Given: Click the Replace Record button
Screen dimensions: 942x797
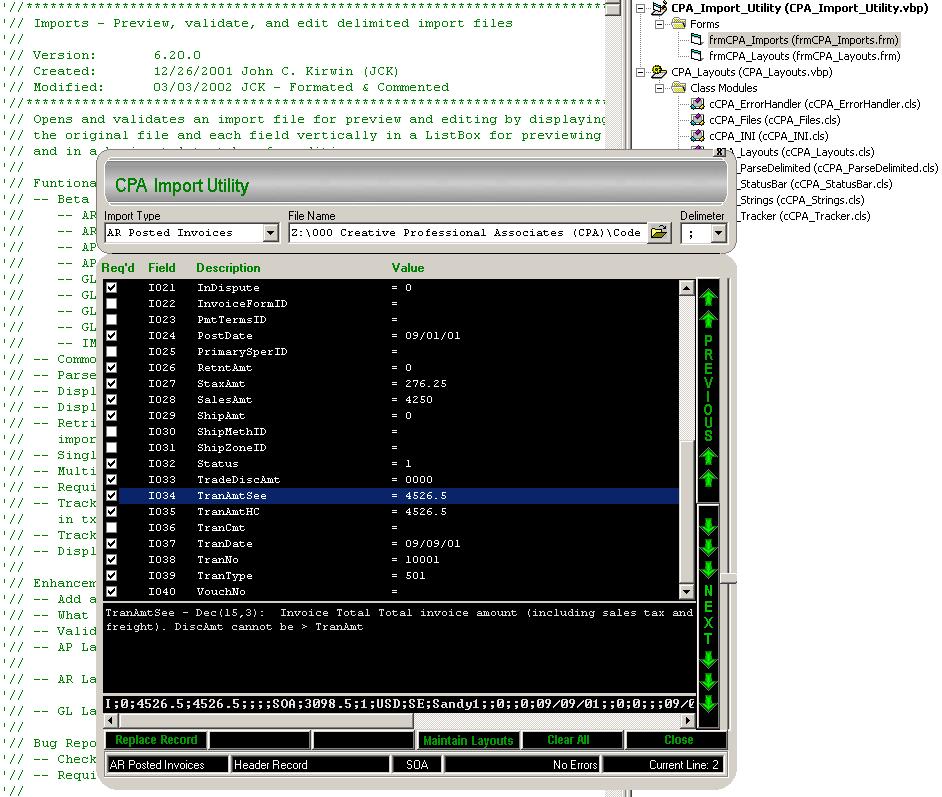Looking at the screenshot, I should tap(155, 740).
